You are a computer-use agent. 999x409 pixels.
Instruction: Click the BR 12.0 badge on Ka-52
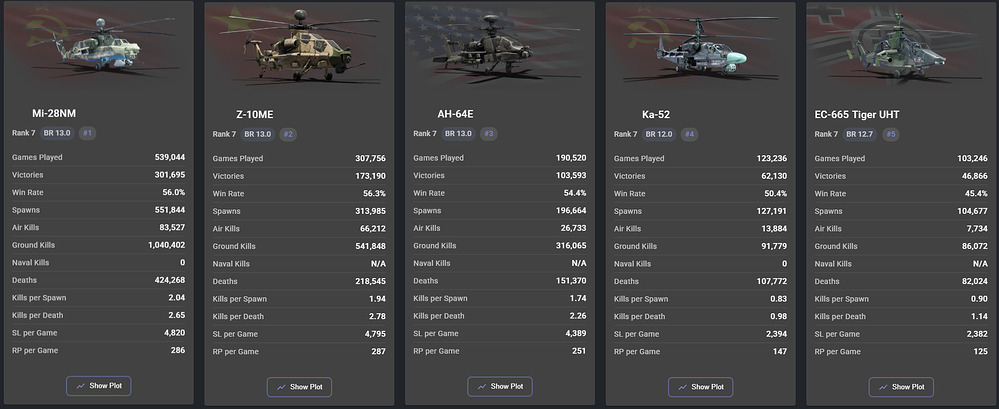point(659,134)
